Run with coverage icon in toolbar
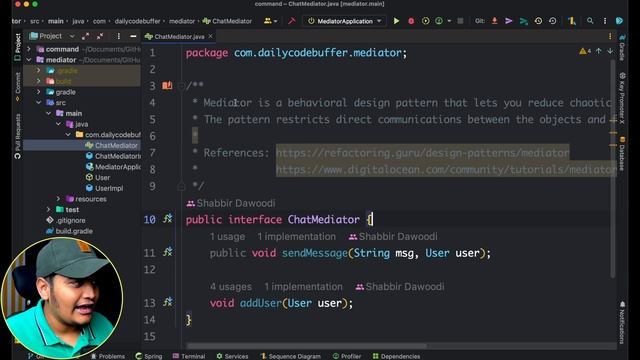The height and width of the screenshot is (360, 640). 425,21
